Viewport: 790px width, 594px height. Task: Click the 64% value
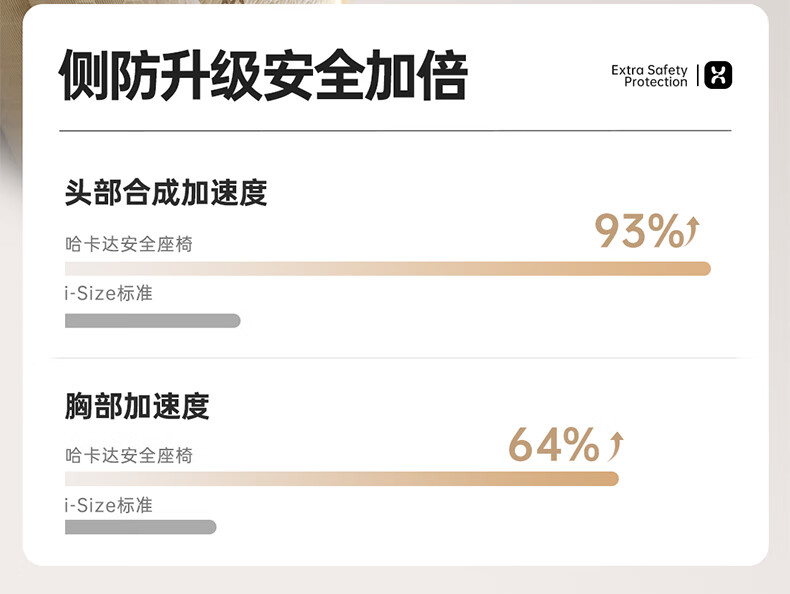pos(554,445)
